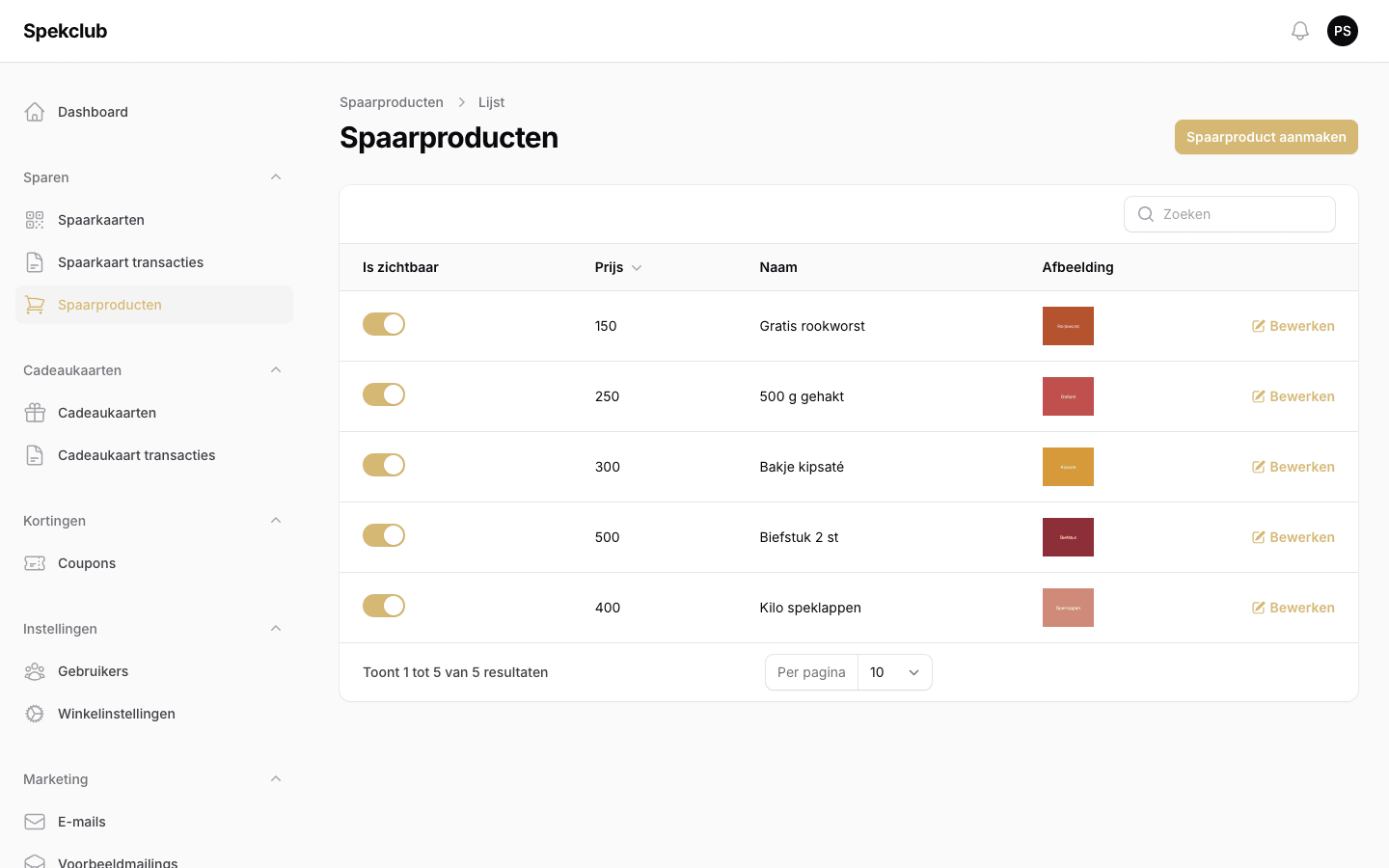Image resolution: width=1389 pixels, height=868 pixels.
Task: Collapse the Sparen sidebar section
Action: pos(276,177)
